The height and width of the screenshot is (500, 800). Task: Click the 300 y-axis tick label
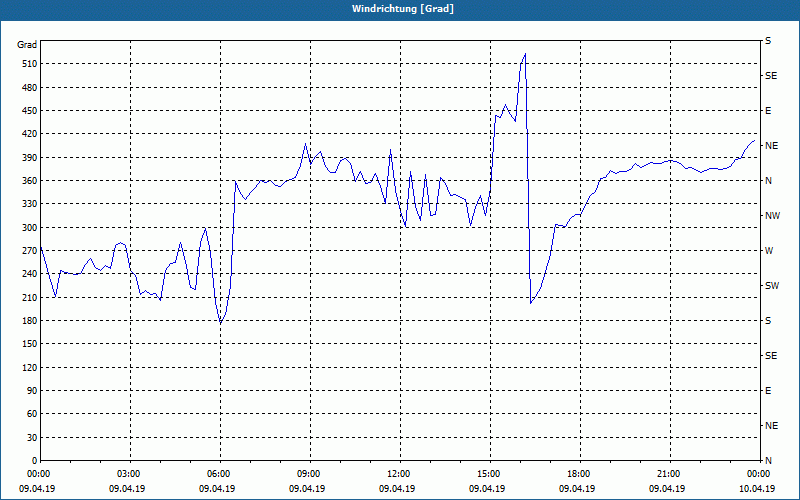click(30, 228)
